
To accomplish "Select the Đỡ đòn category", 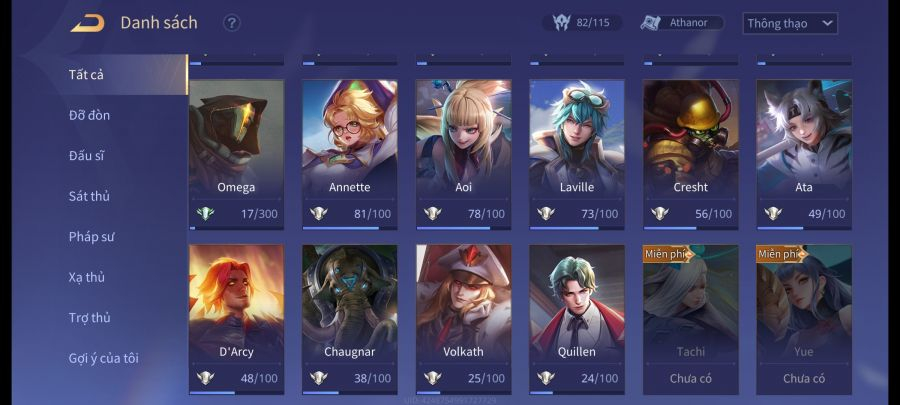I will 89,115.
